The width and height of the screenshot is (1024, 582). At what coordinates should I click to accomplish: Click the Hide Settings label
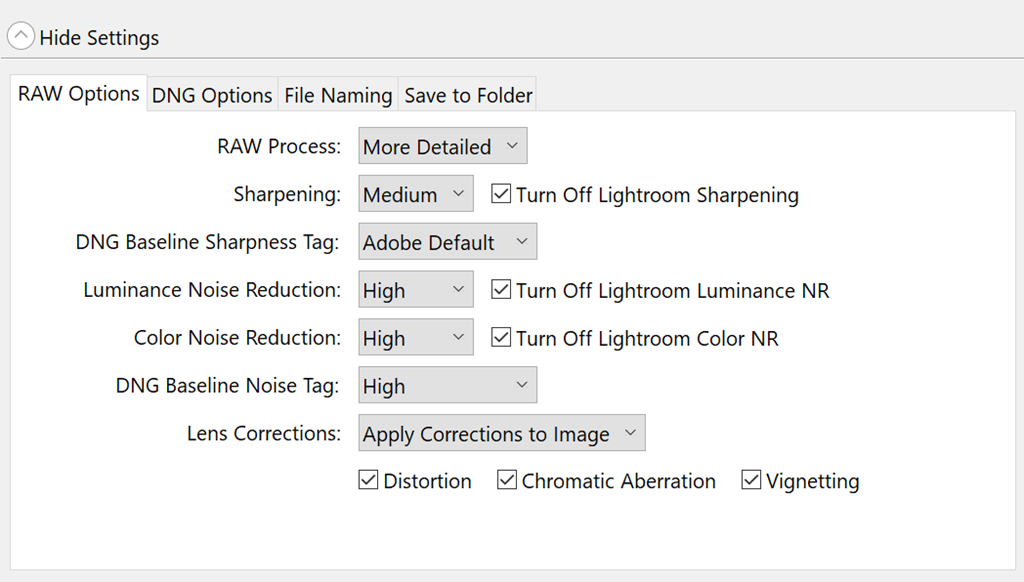pos(99,38)
